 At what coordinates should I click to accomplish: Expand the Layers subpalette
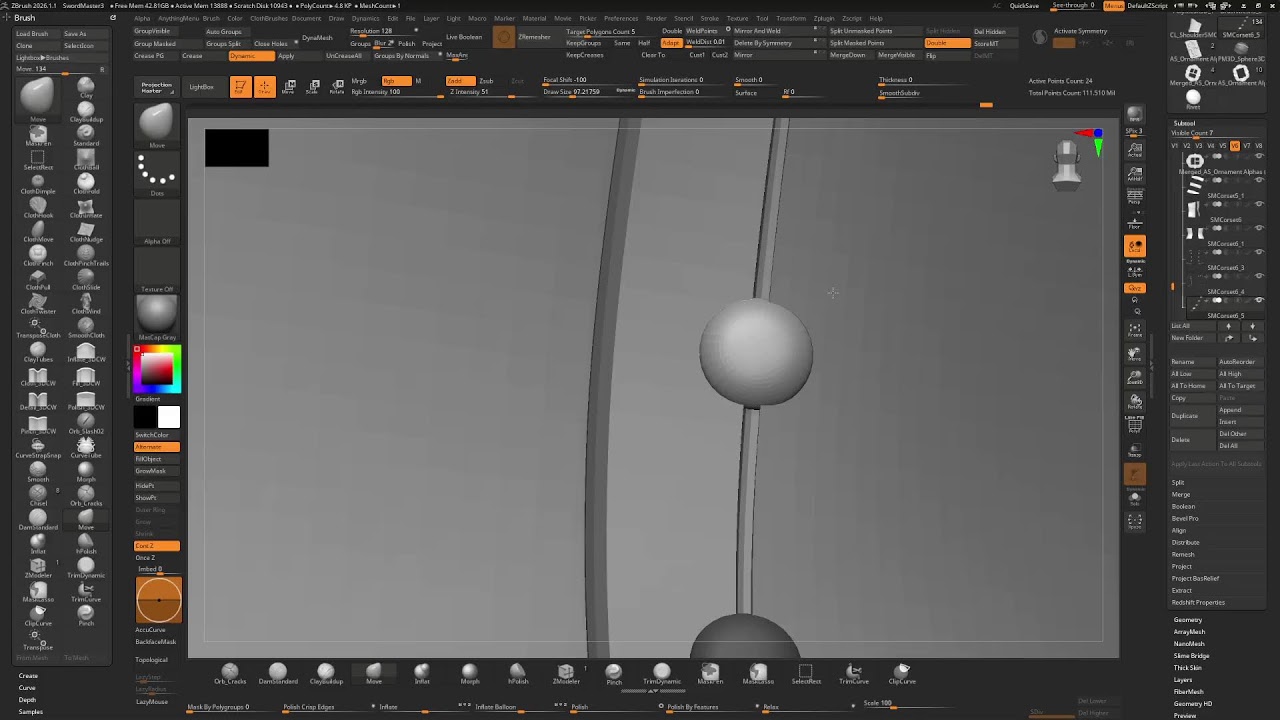(x=1183, y=680)
